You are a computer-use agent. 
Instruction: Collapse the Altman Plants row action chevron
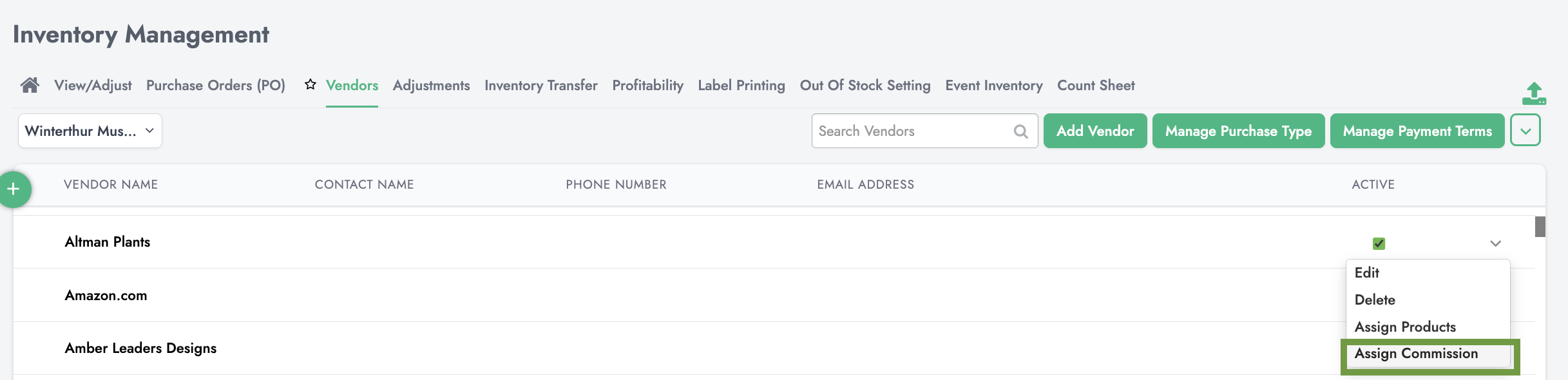point(1495,243)
